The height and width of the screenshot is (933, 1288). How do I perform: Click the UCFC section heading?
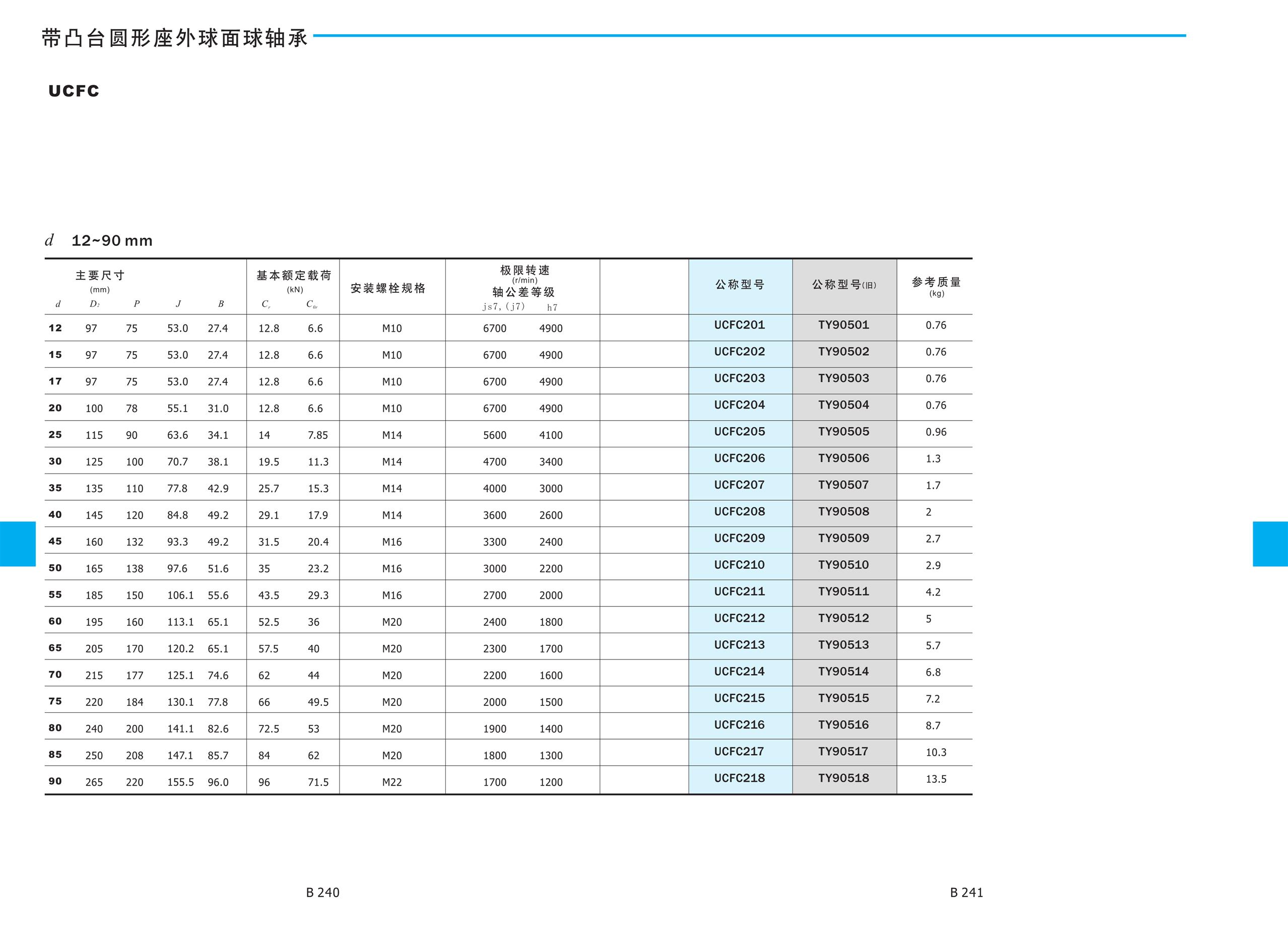pyautogui.click(x=74, y=91)
